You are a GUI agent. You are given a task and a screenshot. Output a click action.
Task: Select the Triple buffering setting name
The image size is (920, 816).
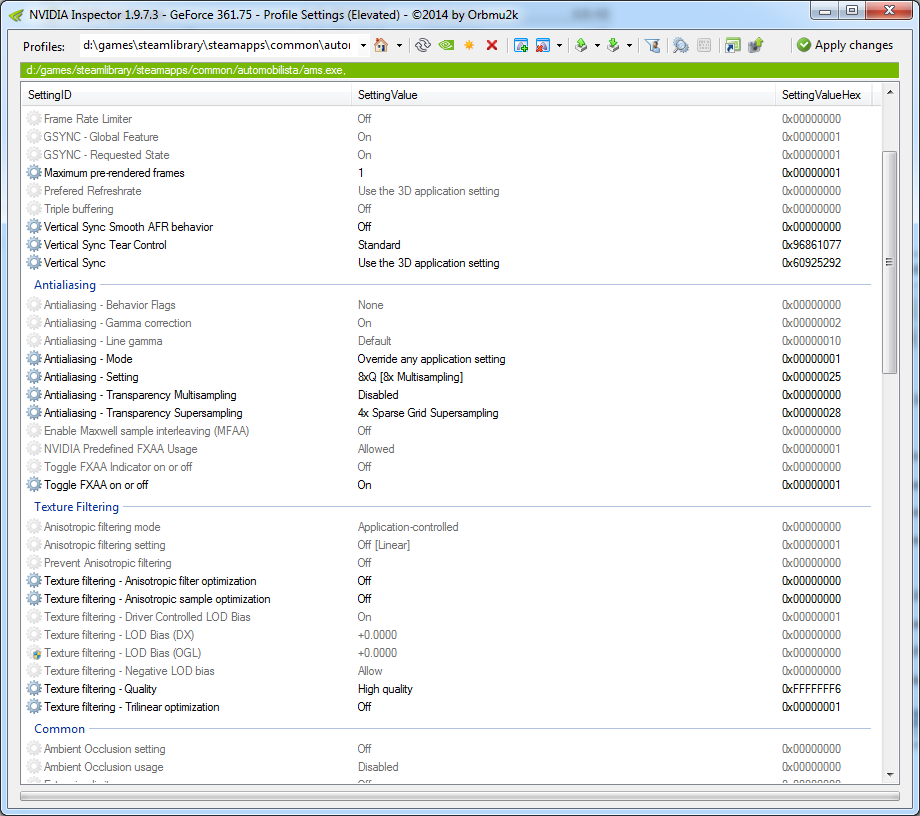(x=79, y=209)
